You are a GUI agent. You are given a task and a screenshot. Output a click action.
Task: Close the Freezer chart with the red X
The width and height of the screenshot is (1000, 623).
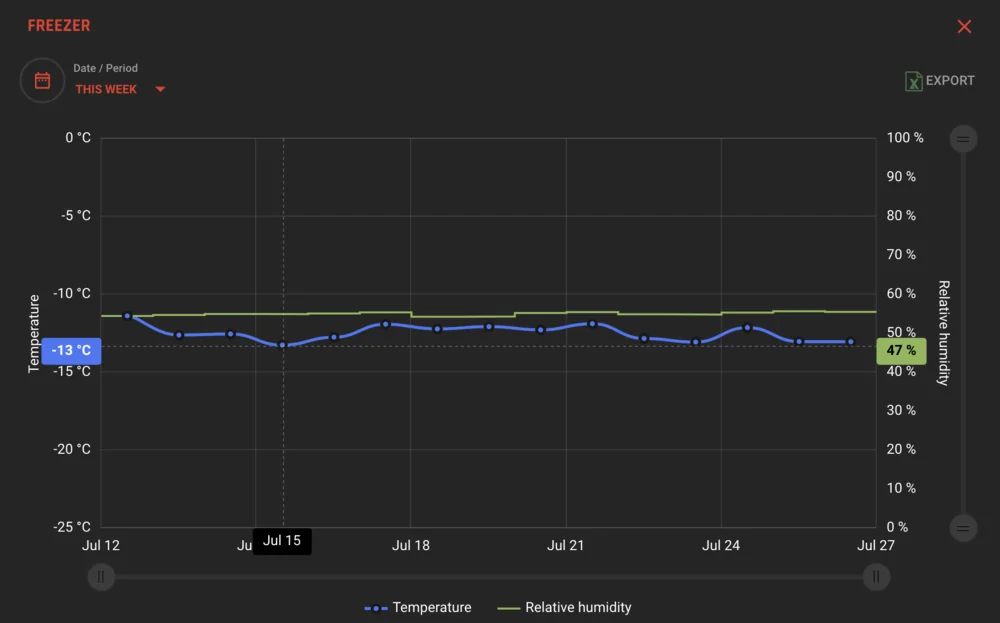[964, 26]
